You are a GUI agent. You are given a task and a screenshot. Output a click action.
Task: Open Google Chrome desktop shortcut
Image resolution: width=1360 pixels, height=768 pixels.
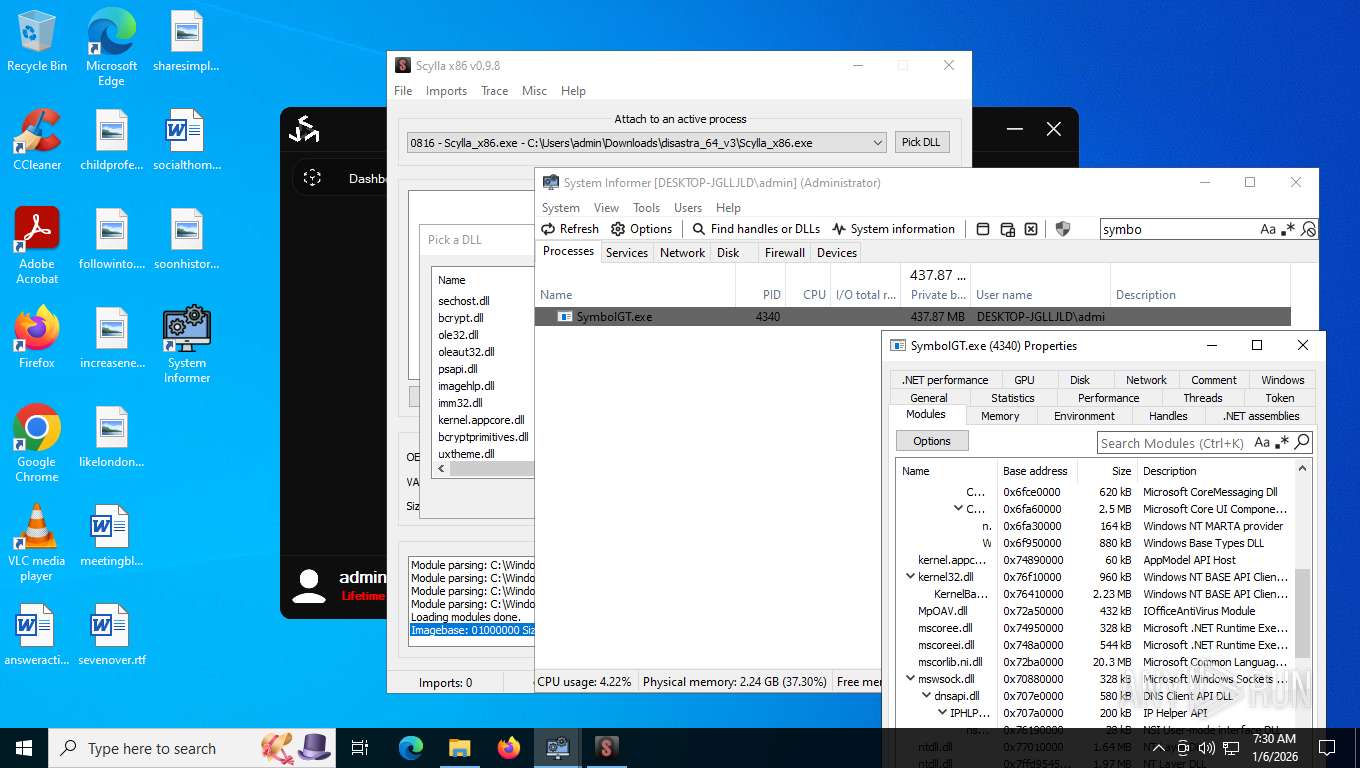(37, 444)
